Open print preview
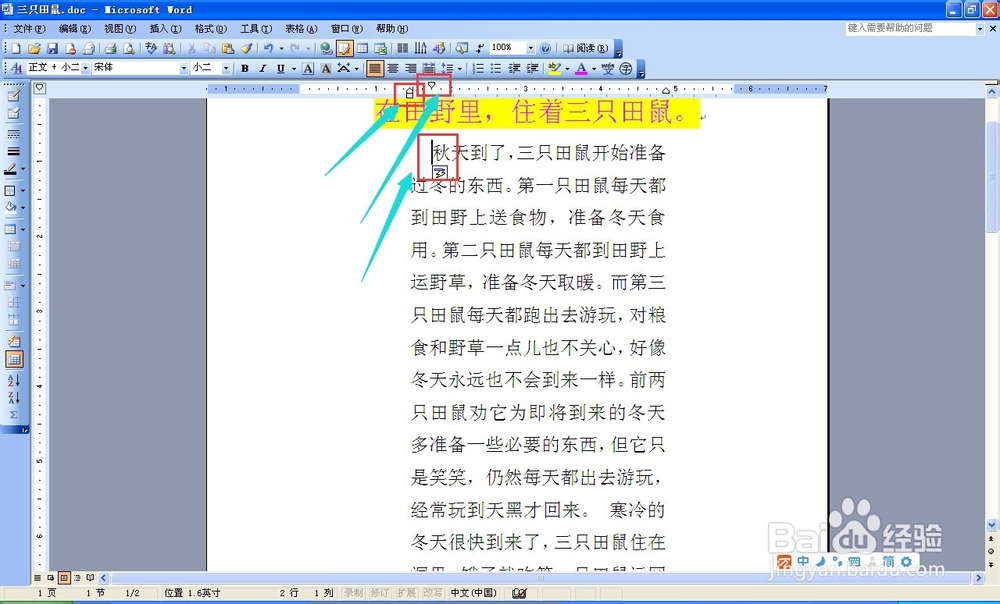Image resolution: width=1000 pixels, height=604 pixels. [129, 48]
